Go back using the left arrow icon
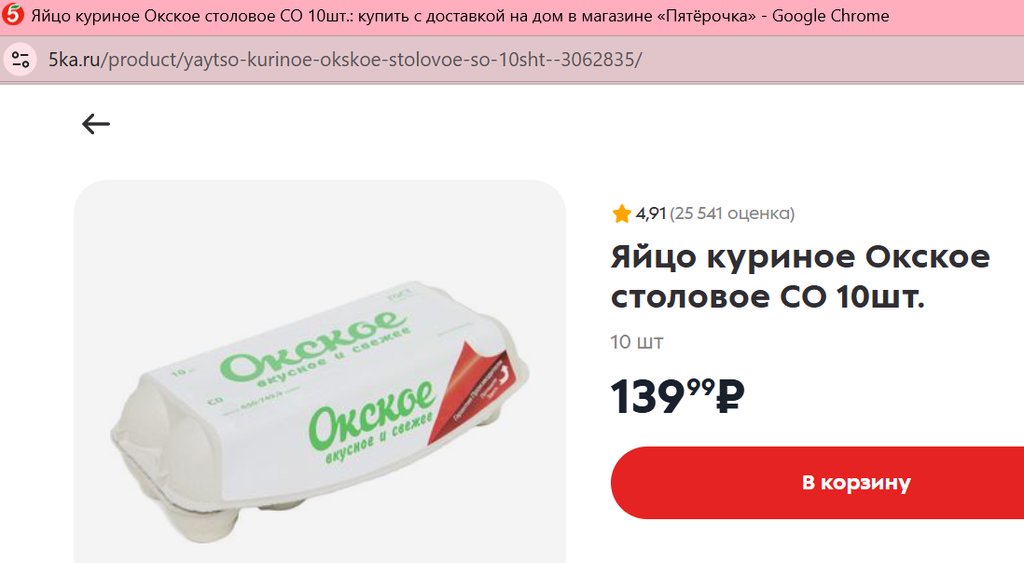This screenshot has height=563, width=1024. pyautogui.click(x=96, y=123)
